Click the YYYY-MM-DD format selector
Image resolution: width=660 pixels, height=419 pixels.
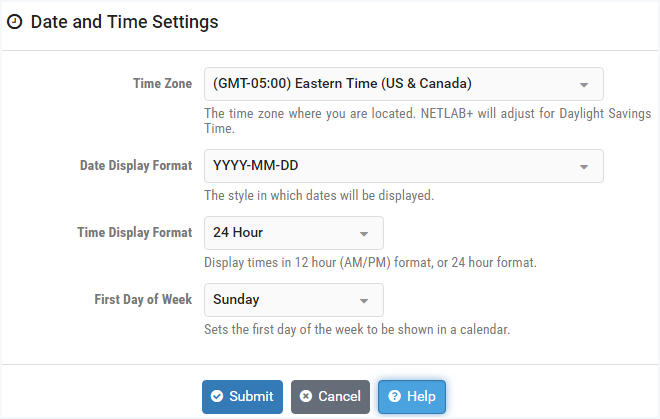click(404, 166)
